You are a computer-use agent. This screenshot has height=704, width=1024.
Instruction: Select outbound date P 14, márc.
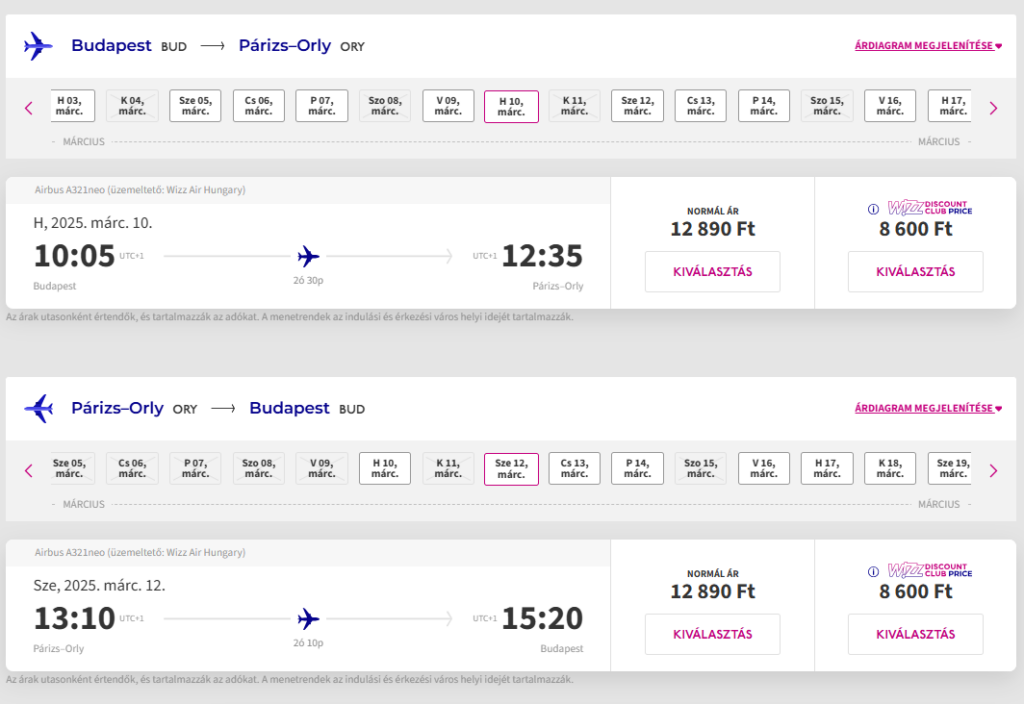point(764,106)
